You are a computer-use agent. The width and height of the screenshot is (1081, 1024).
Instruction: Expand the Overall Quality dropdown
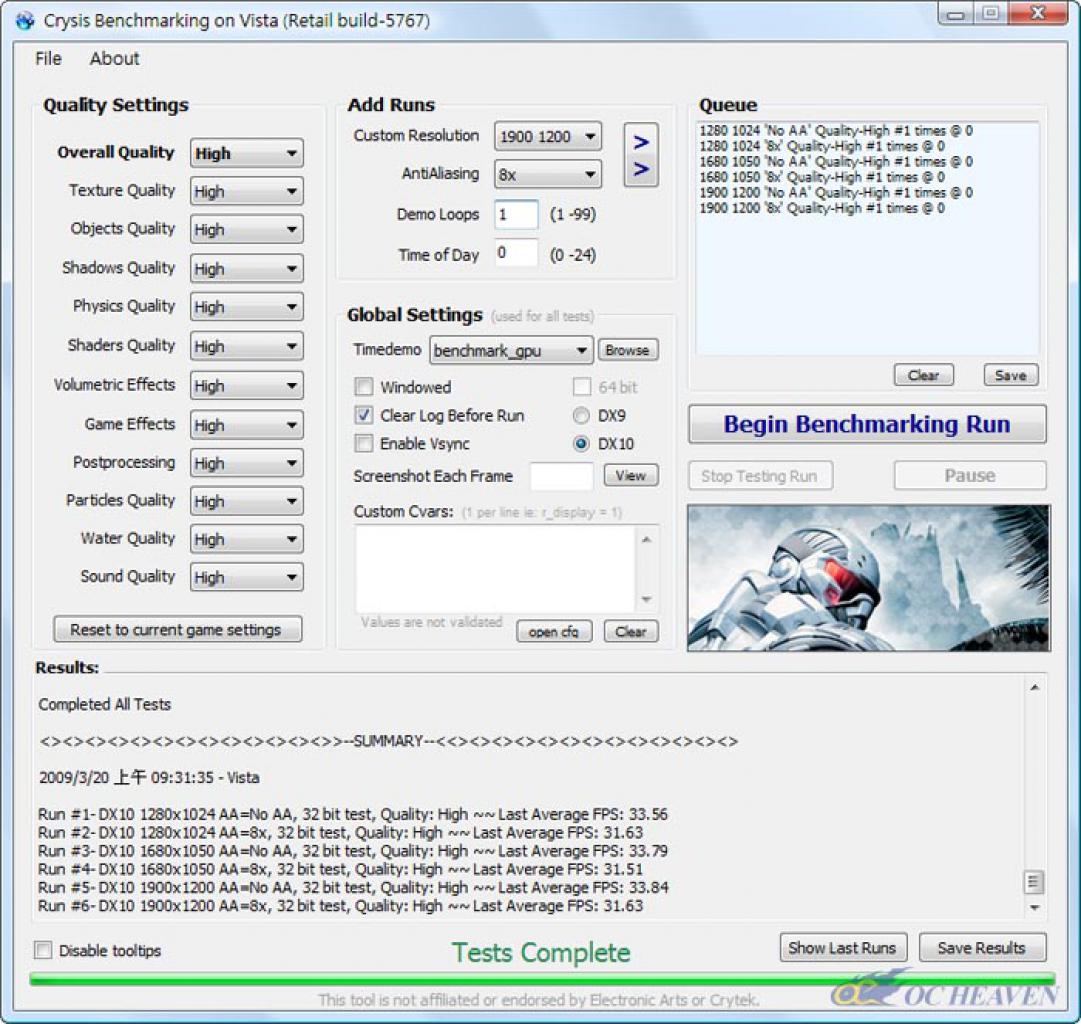246,153
